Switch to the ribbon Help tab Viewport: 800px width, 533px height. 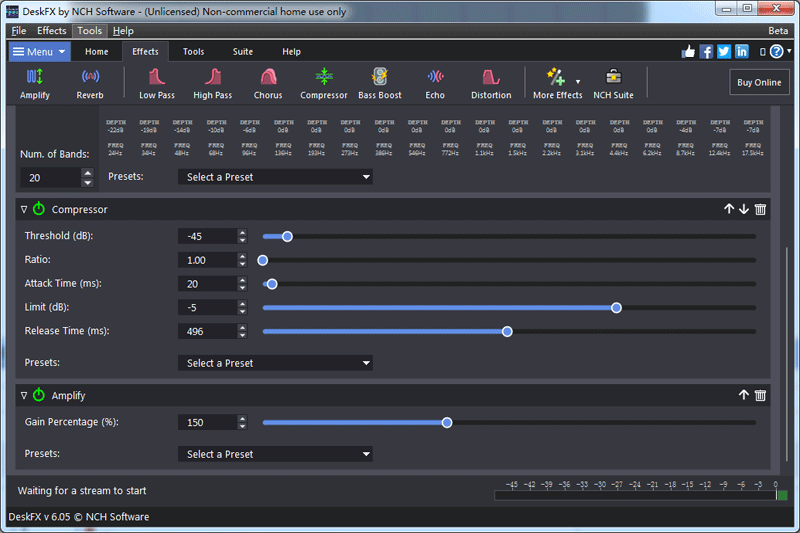point(291,52)
